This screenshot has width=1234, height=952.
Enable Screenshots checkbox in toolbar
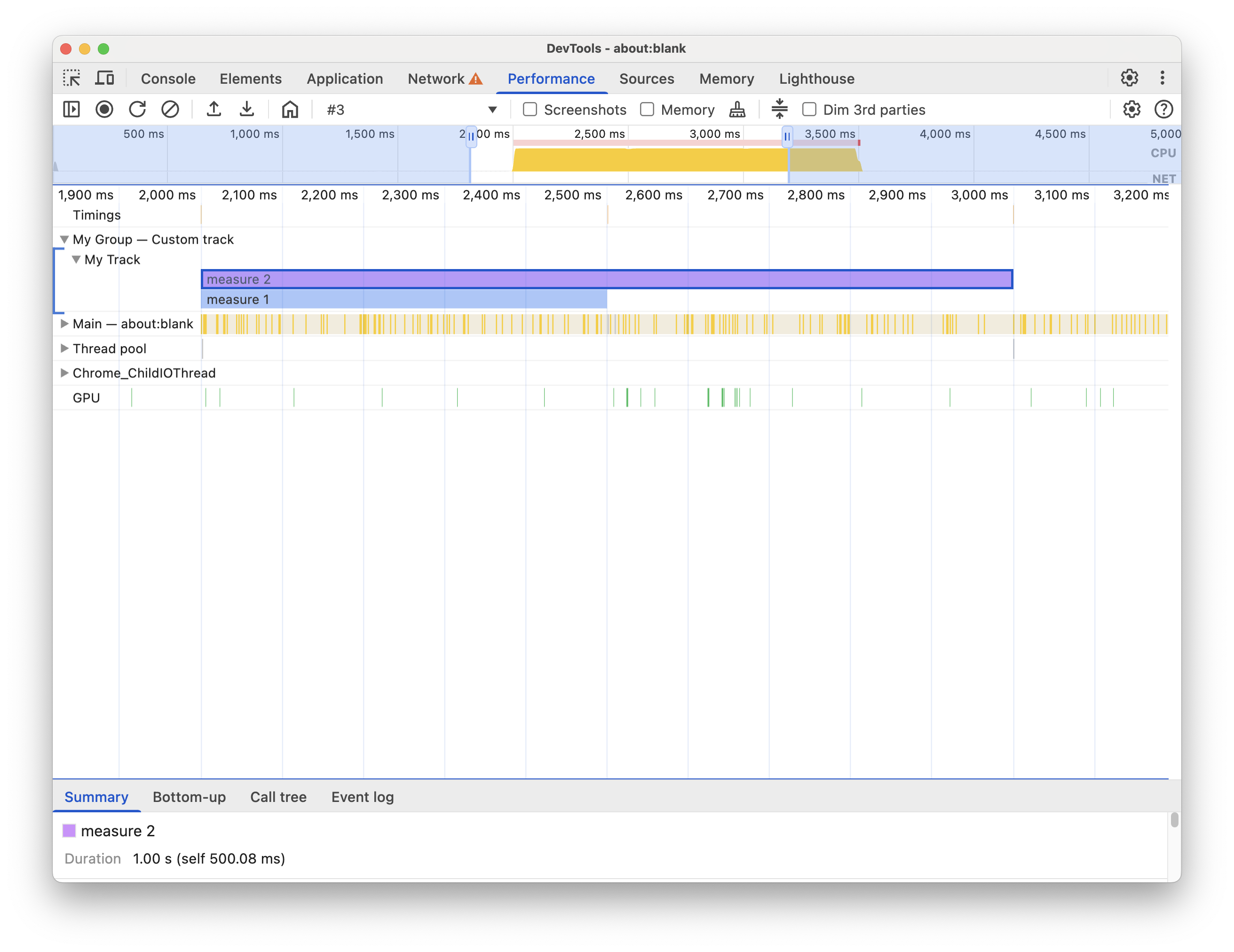(528, 109)
